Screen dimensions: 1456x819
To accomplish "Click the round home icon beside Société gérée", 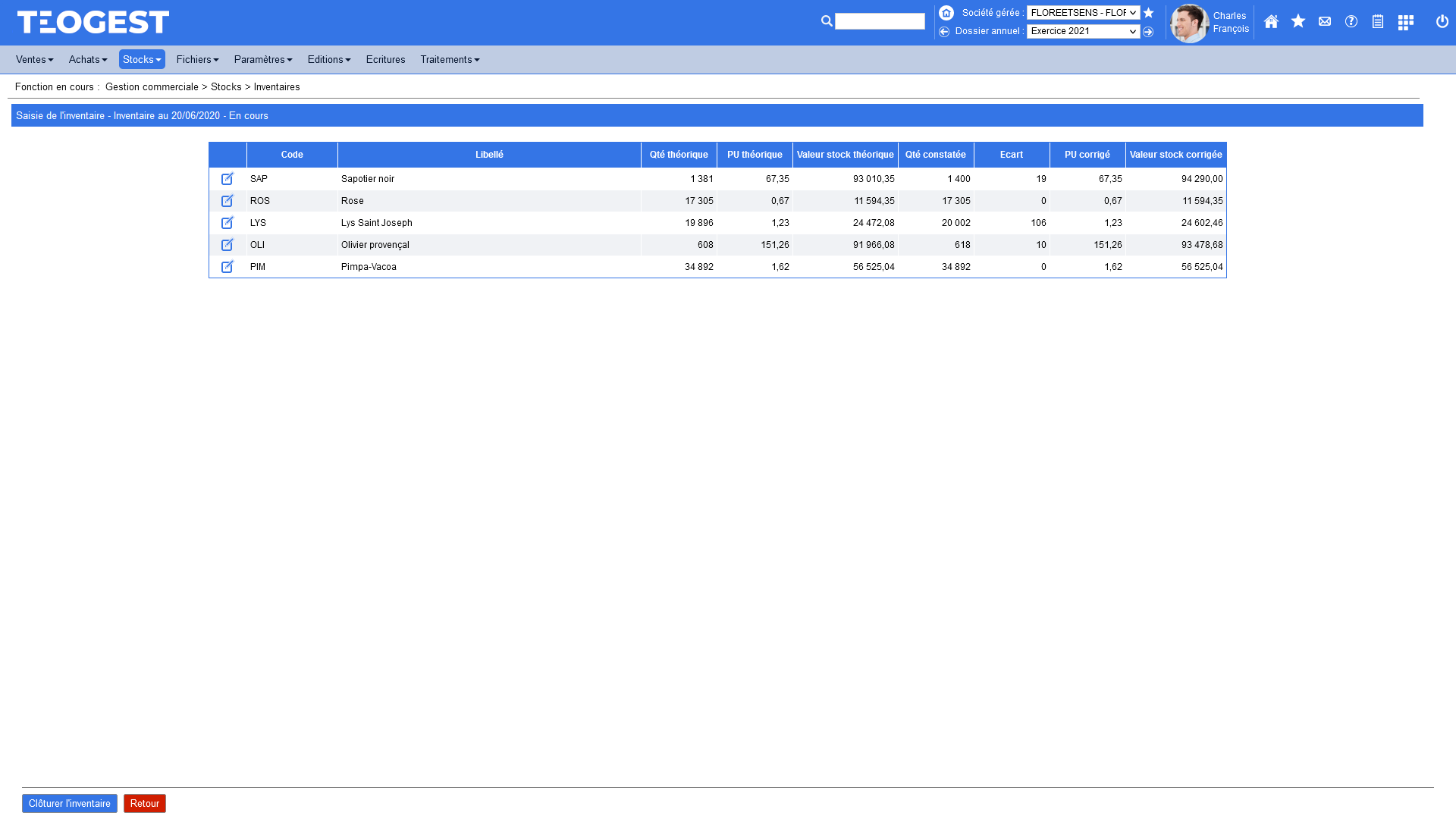I will coord(946,13).
